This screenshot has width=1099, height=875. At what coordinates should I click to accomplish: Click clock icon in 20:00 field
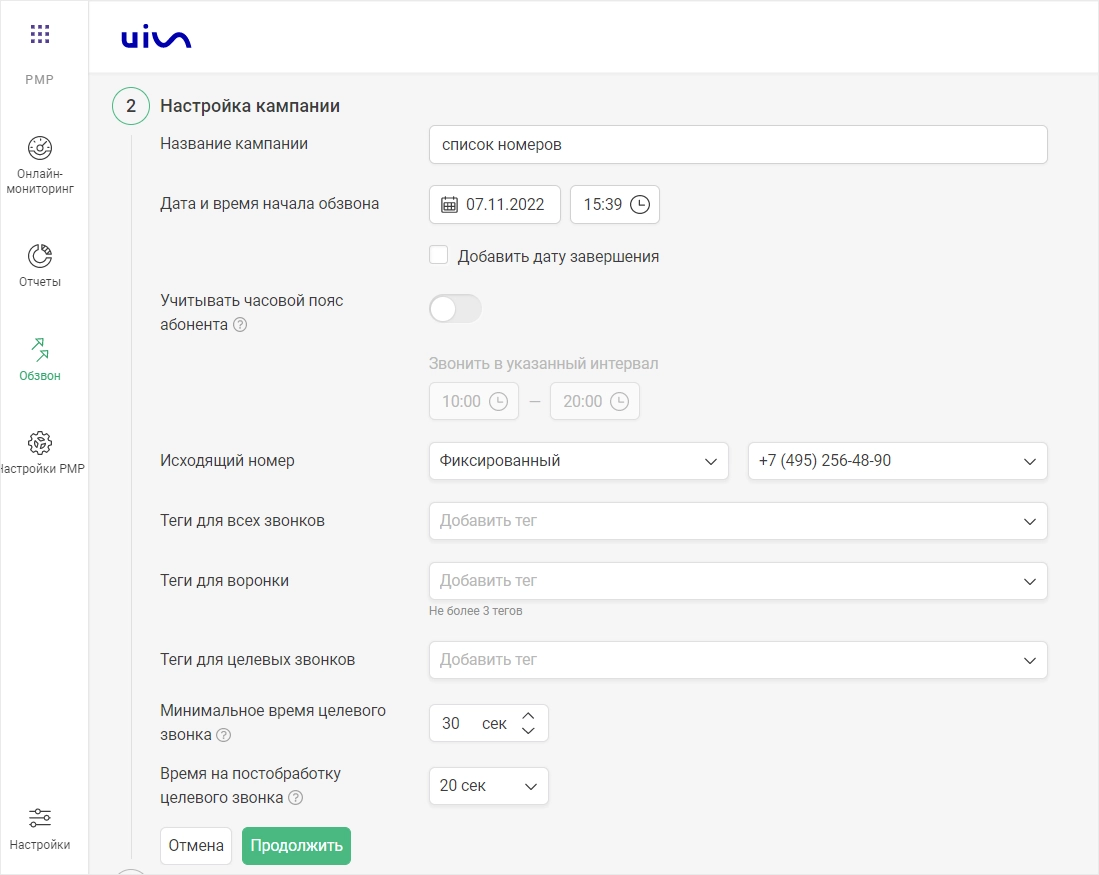620,402
